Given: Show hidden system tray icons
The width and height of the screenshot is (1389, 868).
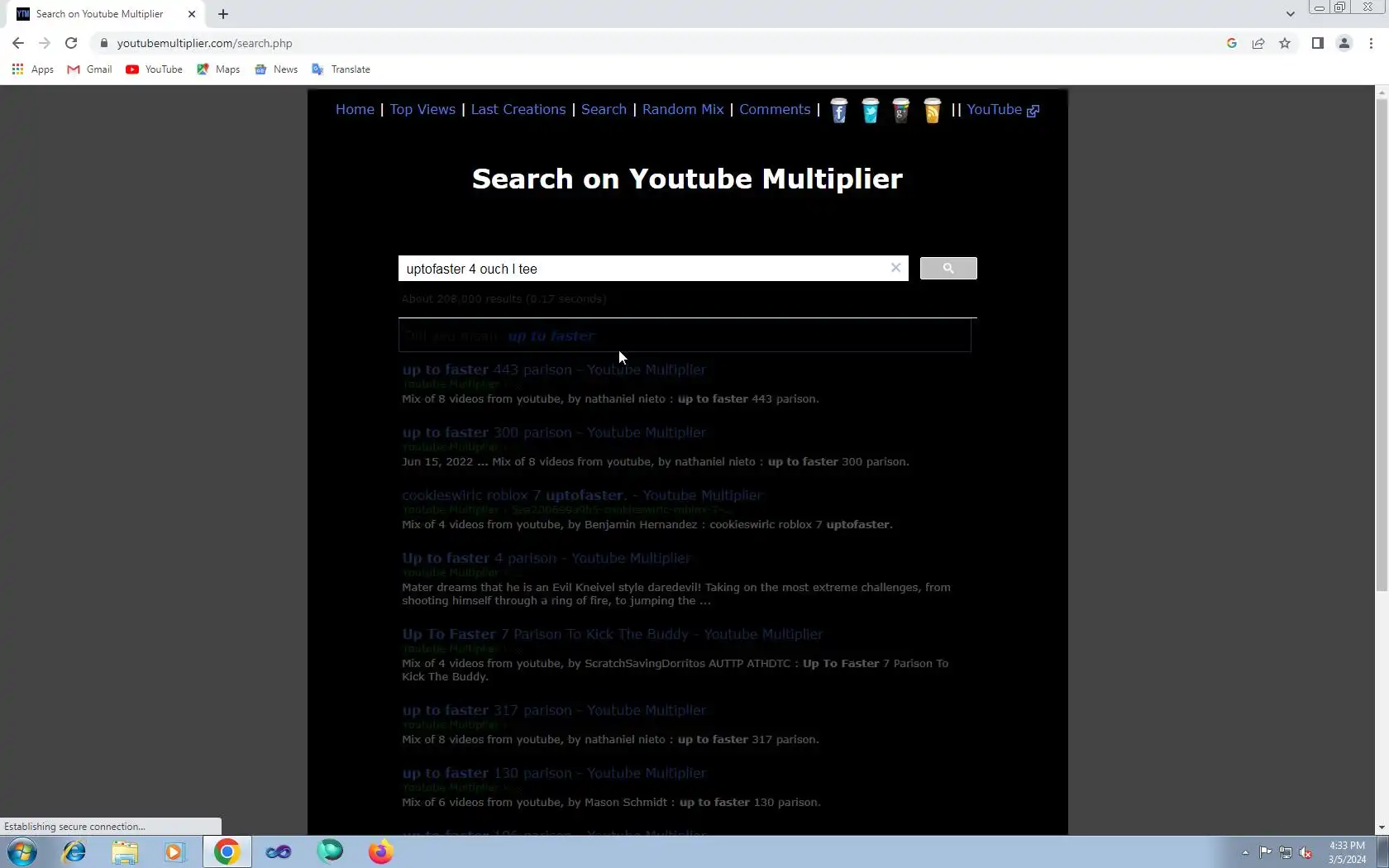Looking at the screenshot, I should coord(1245,852).
